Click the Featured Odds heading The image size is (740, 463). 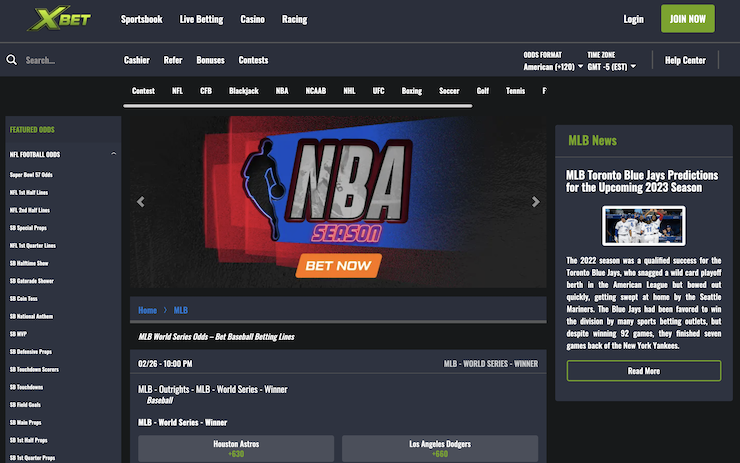[x=32, y=130]
